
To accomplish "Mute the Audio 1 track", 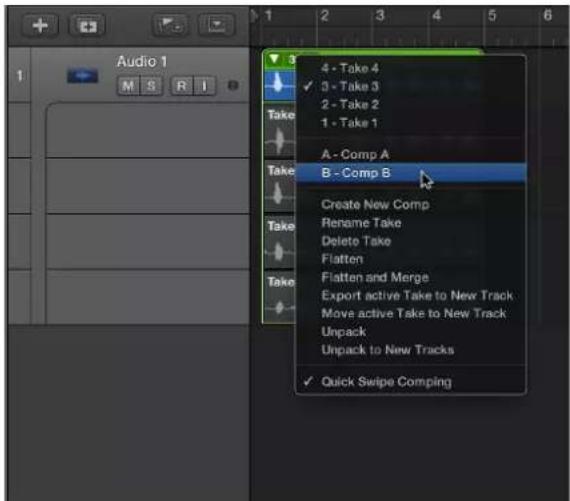I will pyautogui.click(x=128, y=86).
